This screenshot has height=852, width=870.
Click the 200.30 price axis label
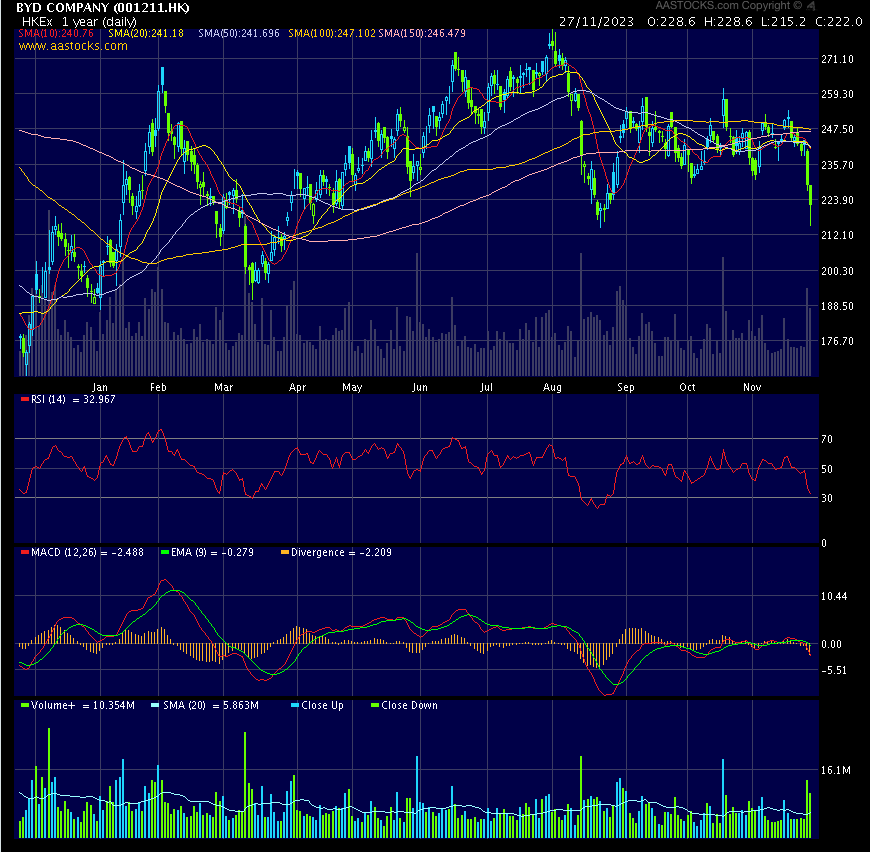pos(837,271)
